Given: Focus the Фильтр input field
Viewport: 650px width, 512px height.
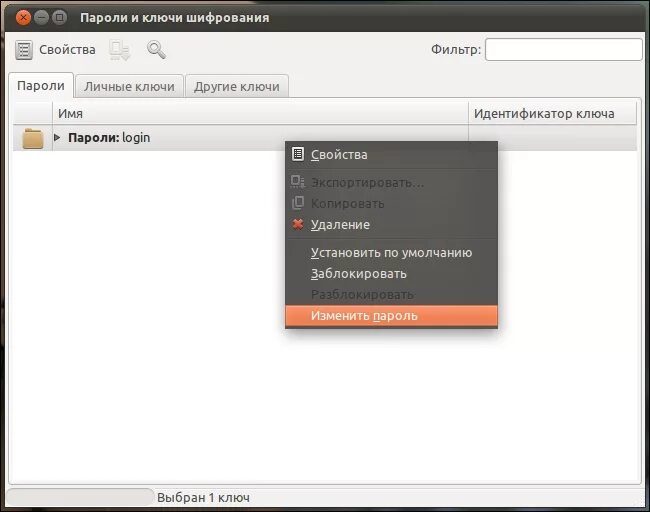Looking at the screenshot, I should [563, 50].
